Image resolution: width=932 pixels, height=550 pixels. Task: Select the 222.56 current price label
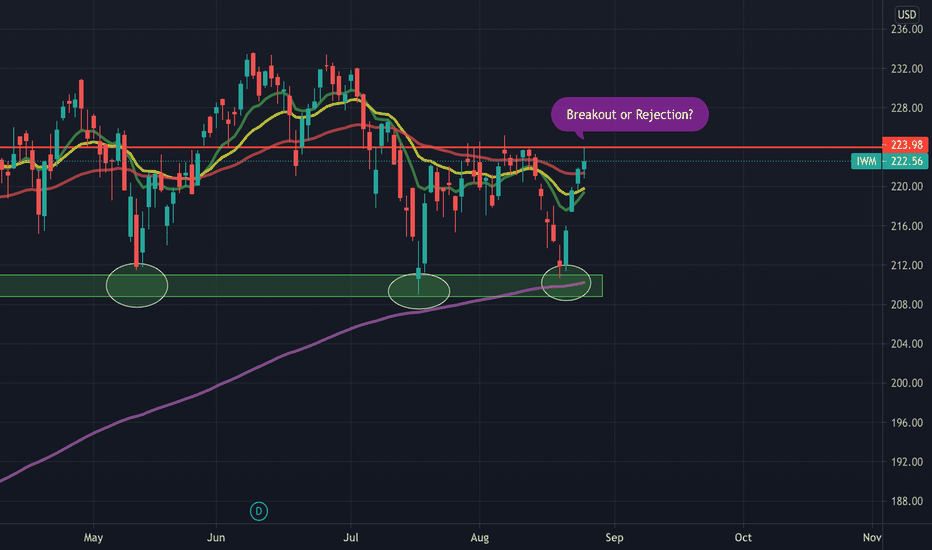pos(905,161)
